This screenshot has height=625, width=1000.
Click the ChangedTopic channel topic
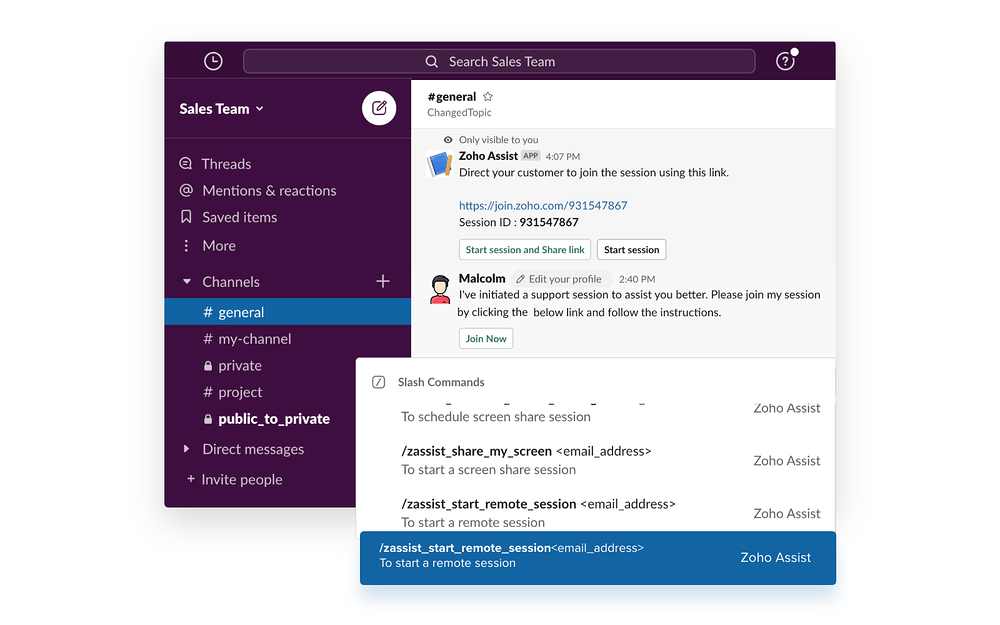(459, 113)
